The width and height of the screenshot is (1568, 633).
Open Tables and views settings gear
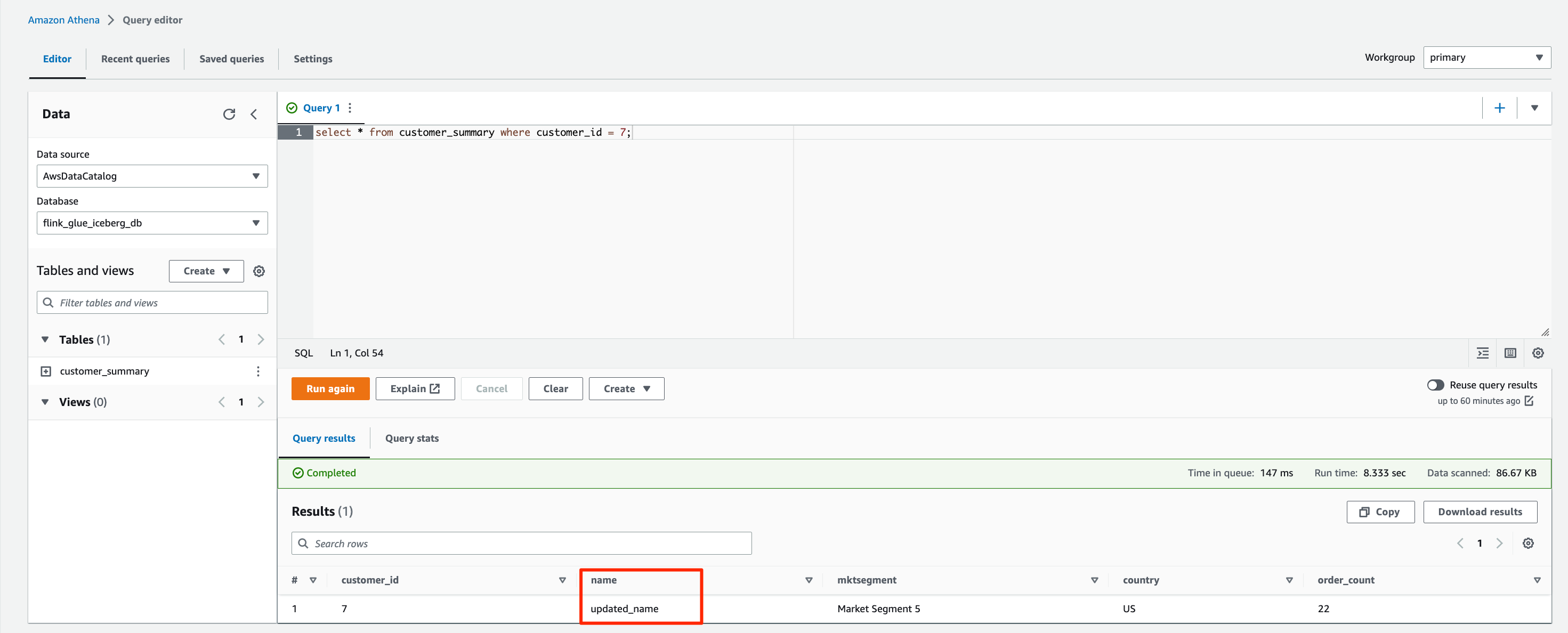(258, 271)
